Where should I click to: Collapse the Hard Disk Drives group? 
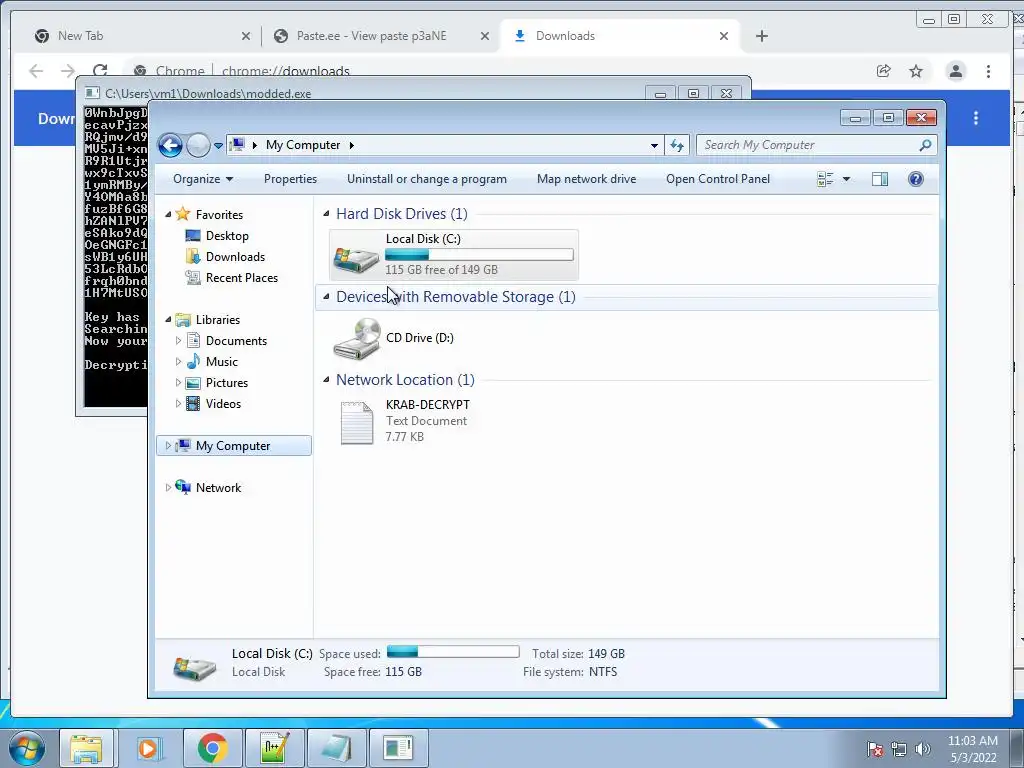tap(326, 214)
